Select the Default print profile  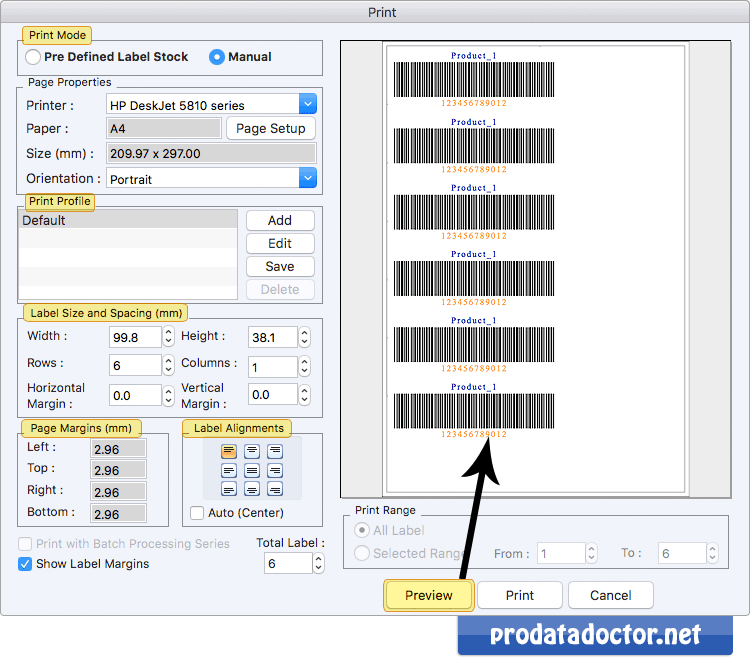(128, 220)
